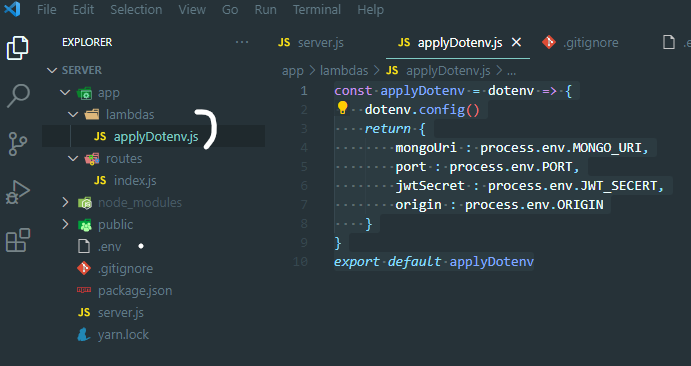This screenshot has width=691, height=366.
Task: Close the applyDotenv.js tab
Action: [x=516, y=42]
